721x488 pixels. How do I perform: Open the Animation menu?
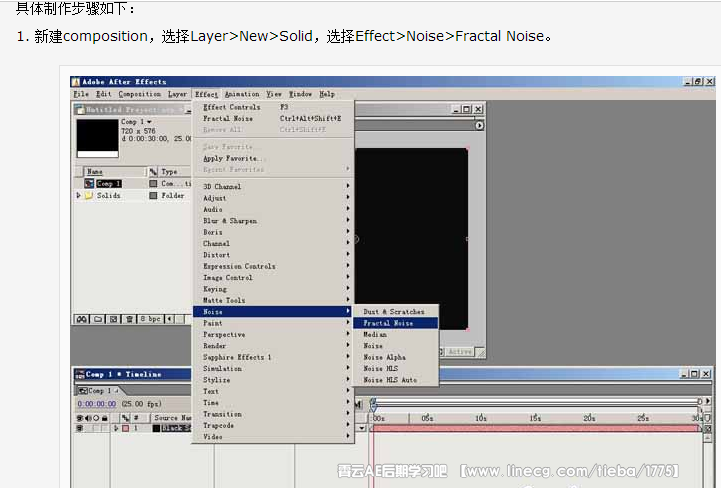pyautogui.click(x=241, y=94)
